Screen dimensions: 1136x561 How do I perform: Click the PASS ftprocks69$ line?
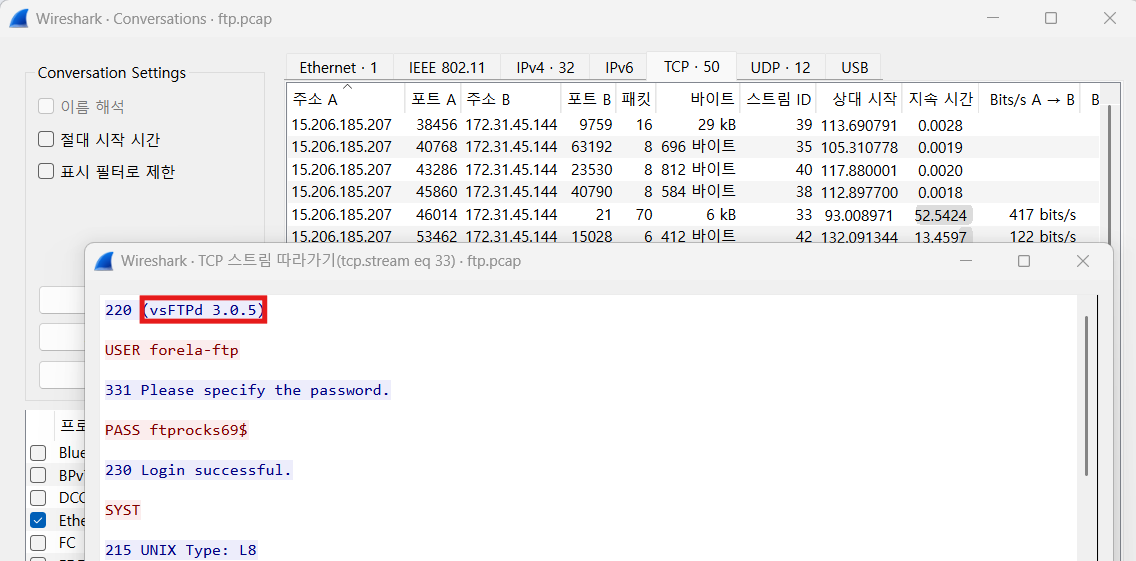pyautogui.click(x=177, y=430)
